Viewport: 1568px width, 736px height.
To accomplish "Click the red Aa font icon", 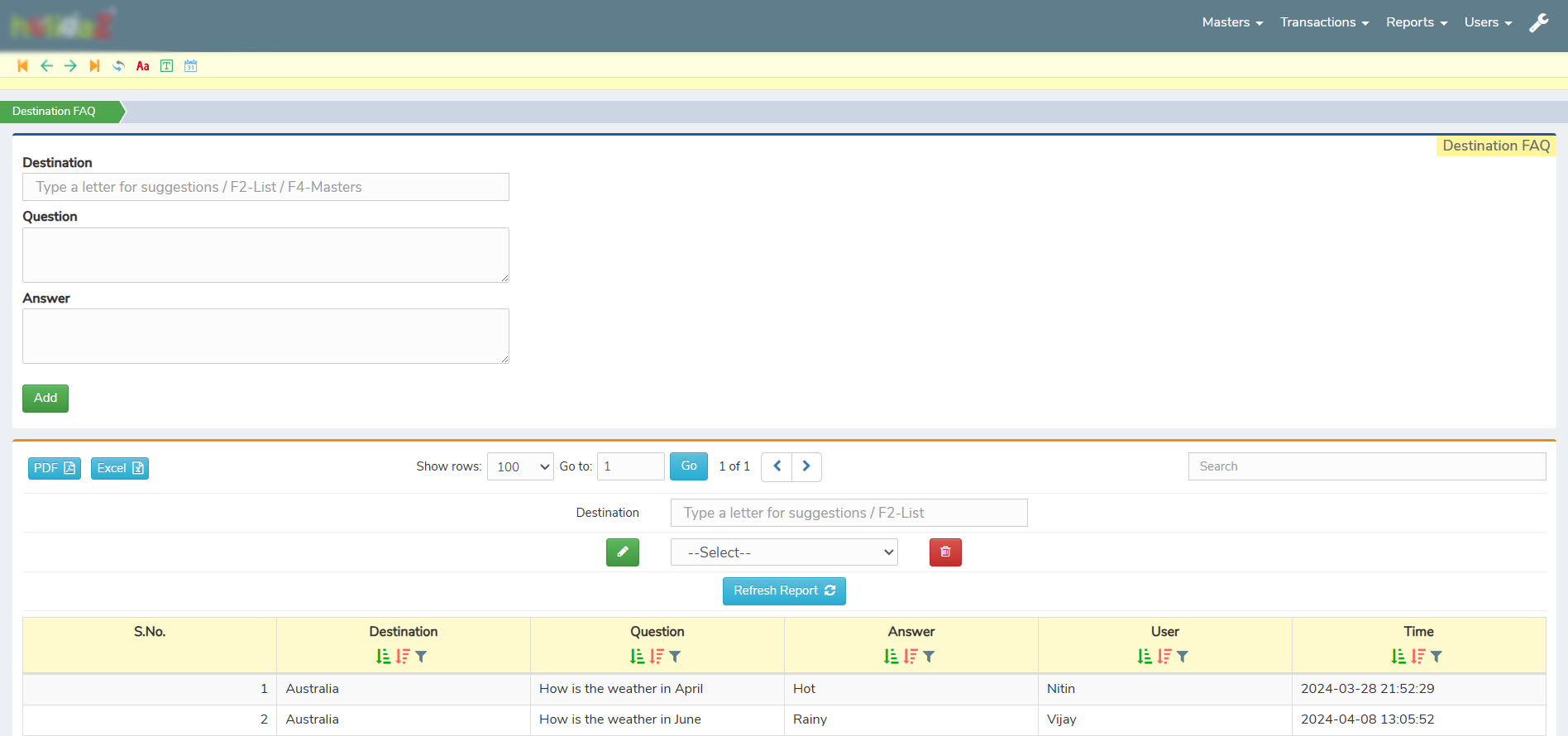I will pos(142,66).
